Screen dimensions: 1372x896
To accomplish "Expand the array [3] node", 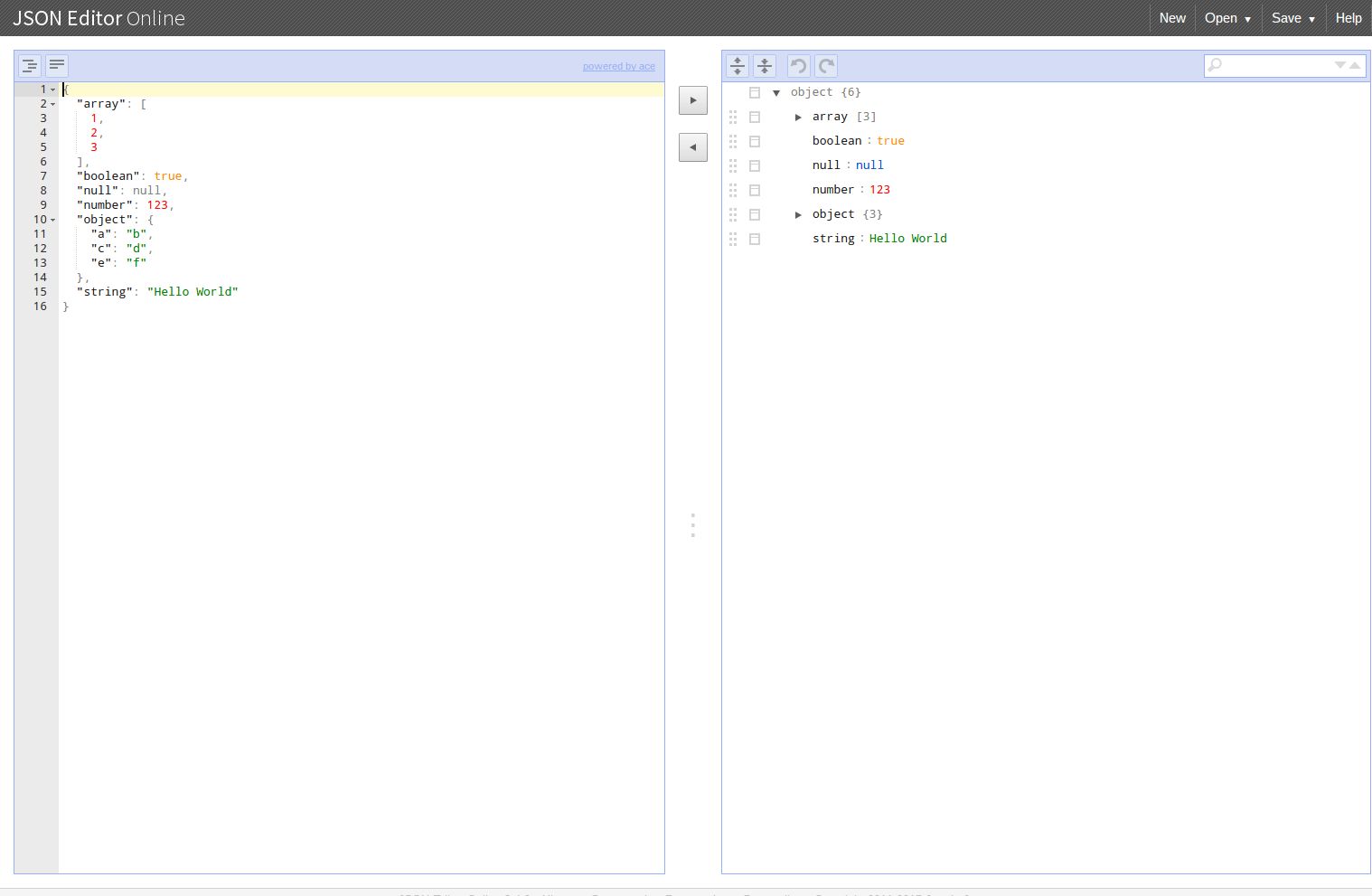I will [799, 116].
